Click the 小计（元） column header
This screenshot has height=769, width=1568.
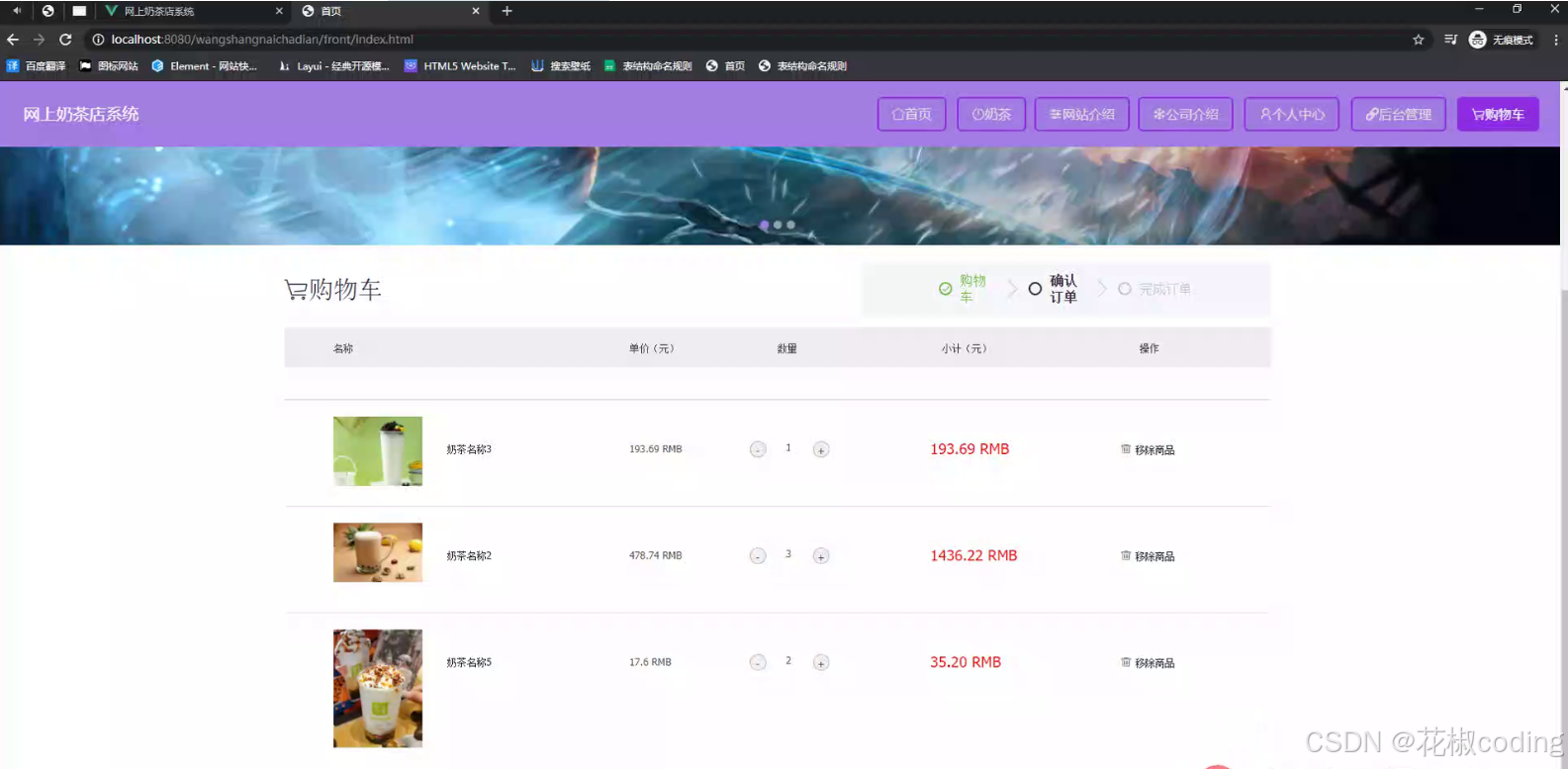[x=964, y=348]
